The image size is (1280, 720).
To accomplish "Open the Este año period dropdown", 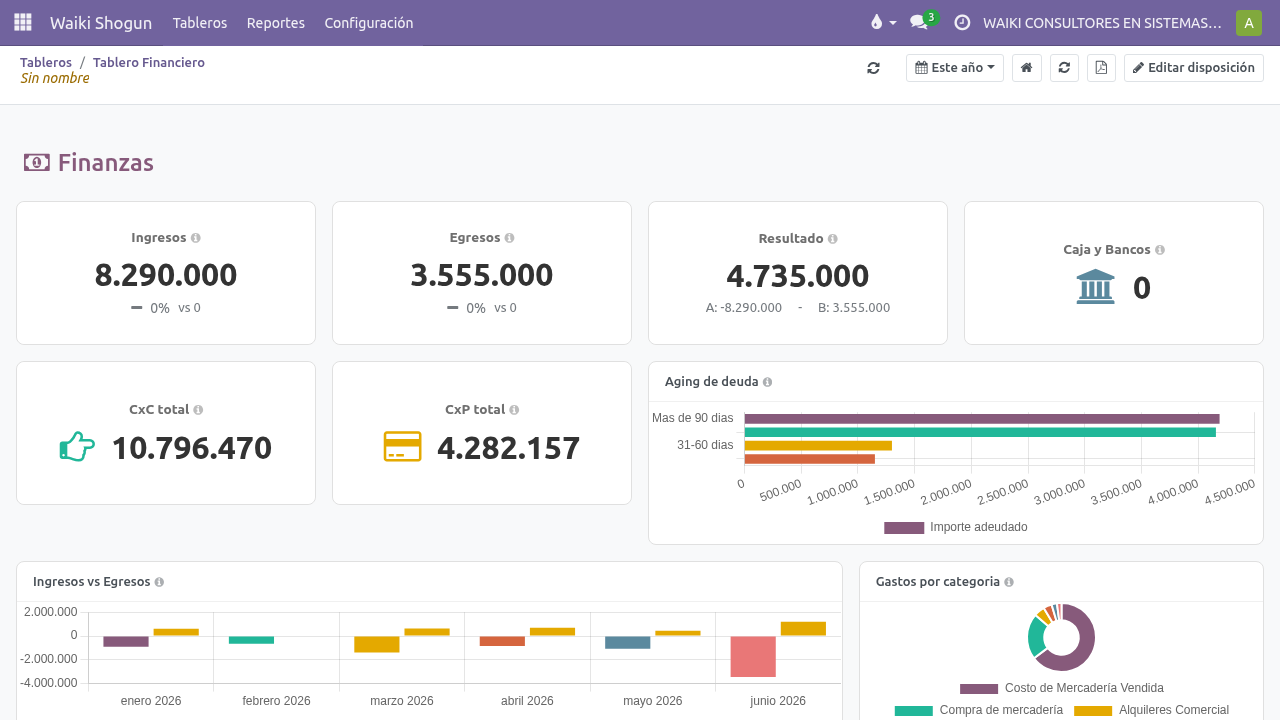I will (954, 68).
